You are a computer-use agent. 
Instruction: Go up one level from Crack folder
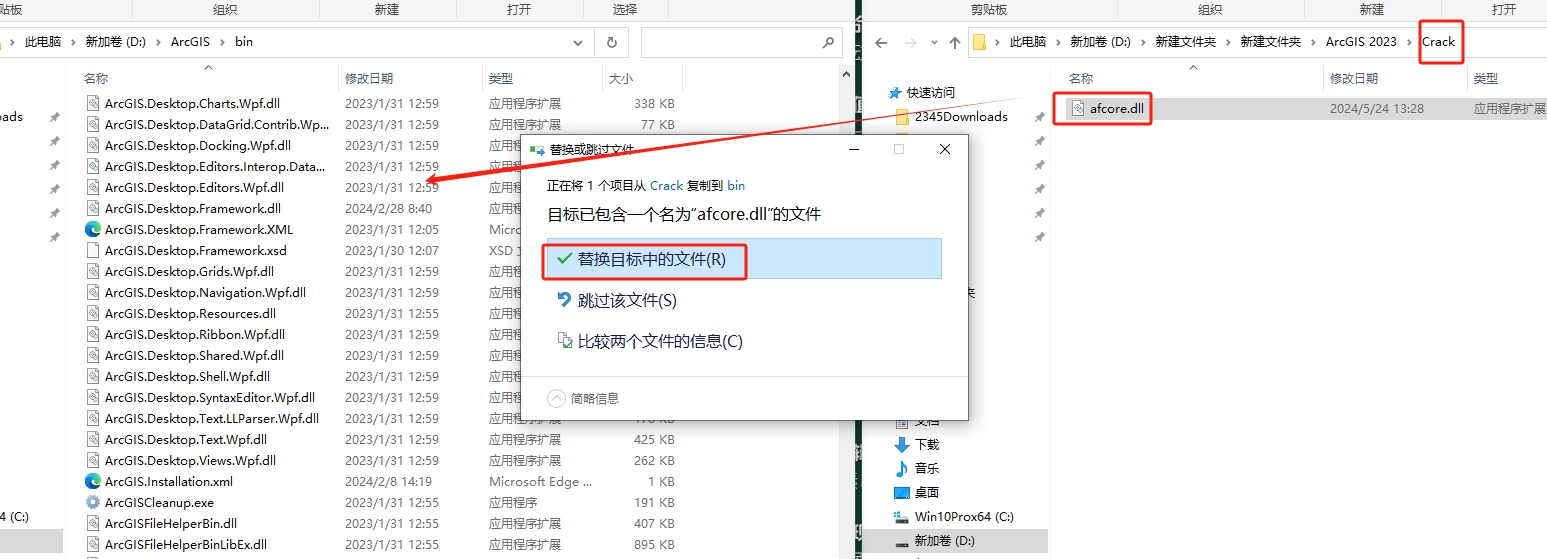coord(955,42)
